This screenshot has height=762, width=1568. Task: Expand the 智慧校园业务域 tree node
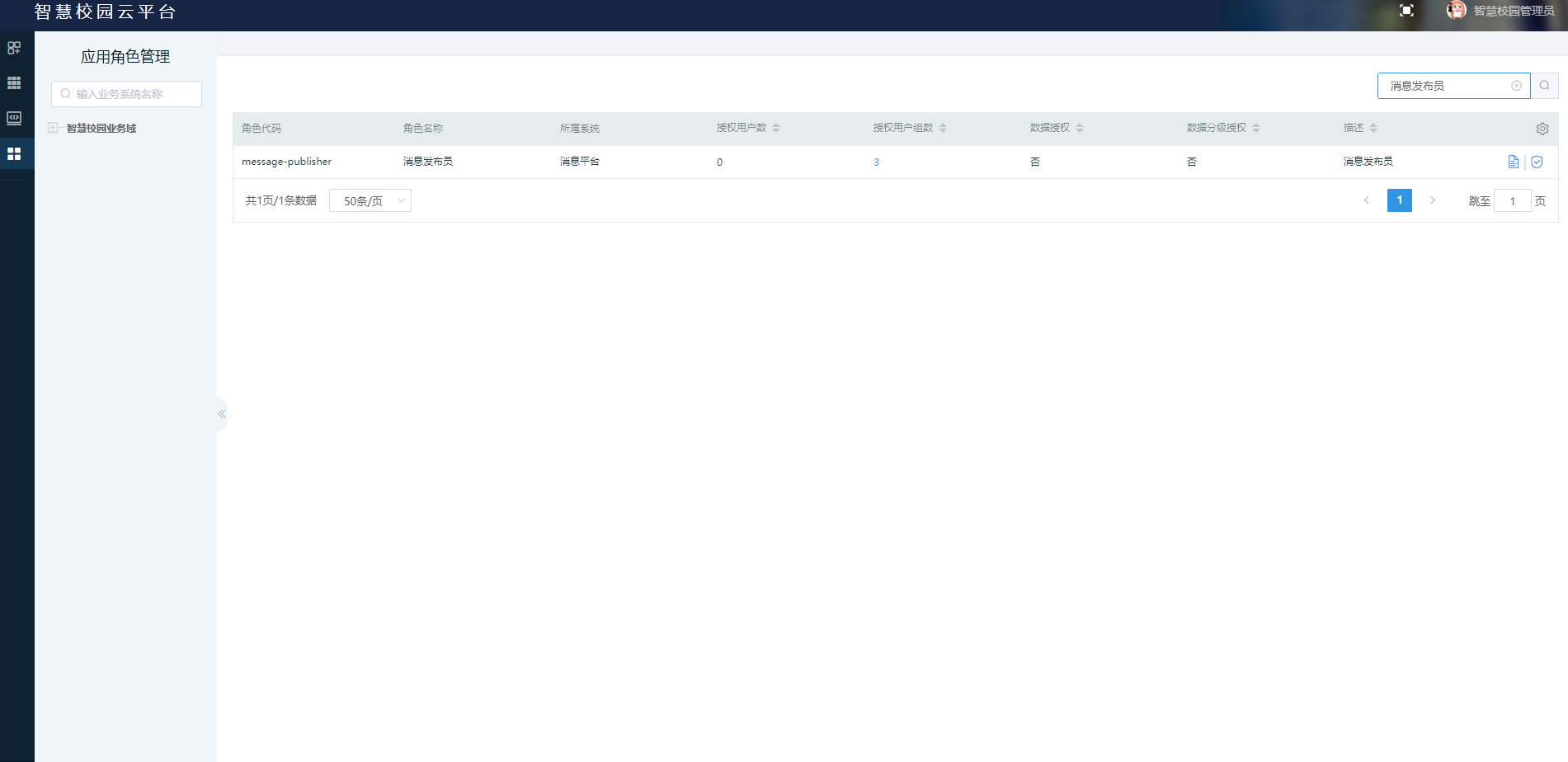[53, 128]
